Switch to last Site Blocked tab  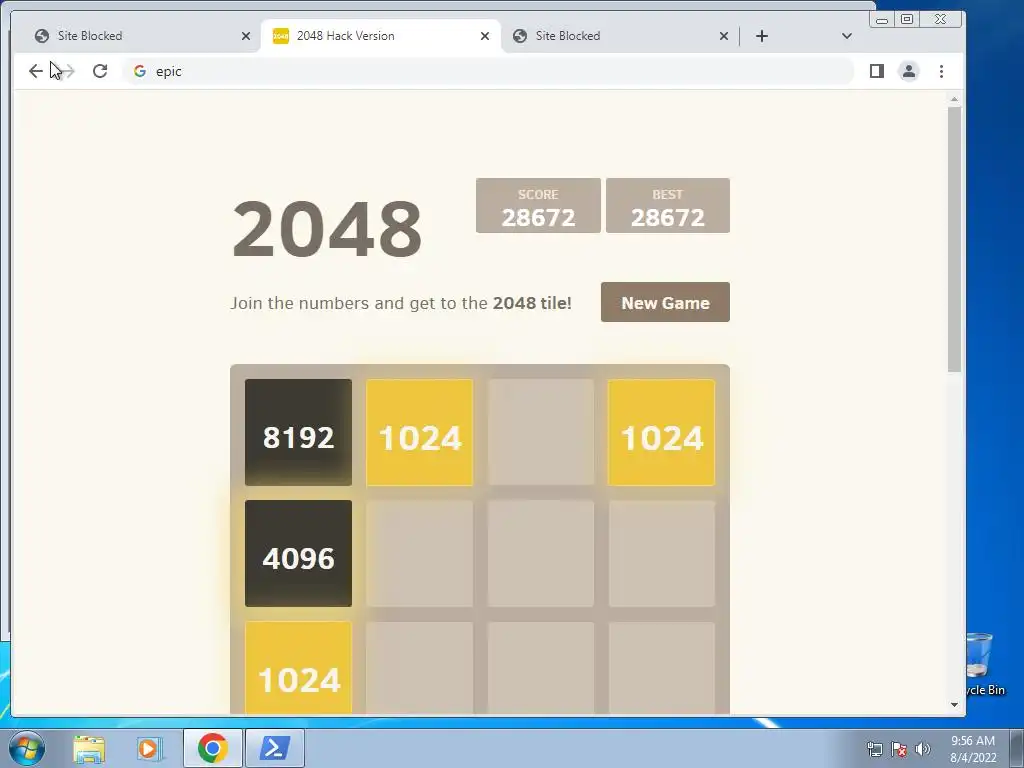coord(620,36)
